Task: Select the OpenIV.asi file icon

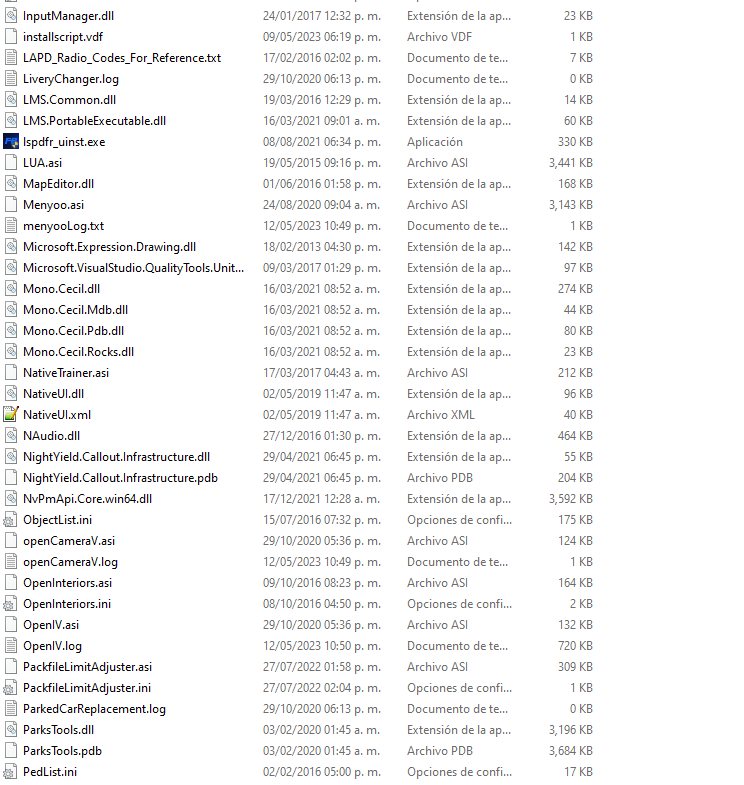Action: click(x=11, y=625)
